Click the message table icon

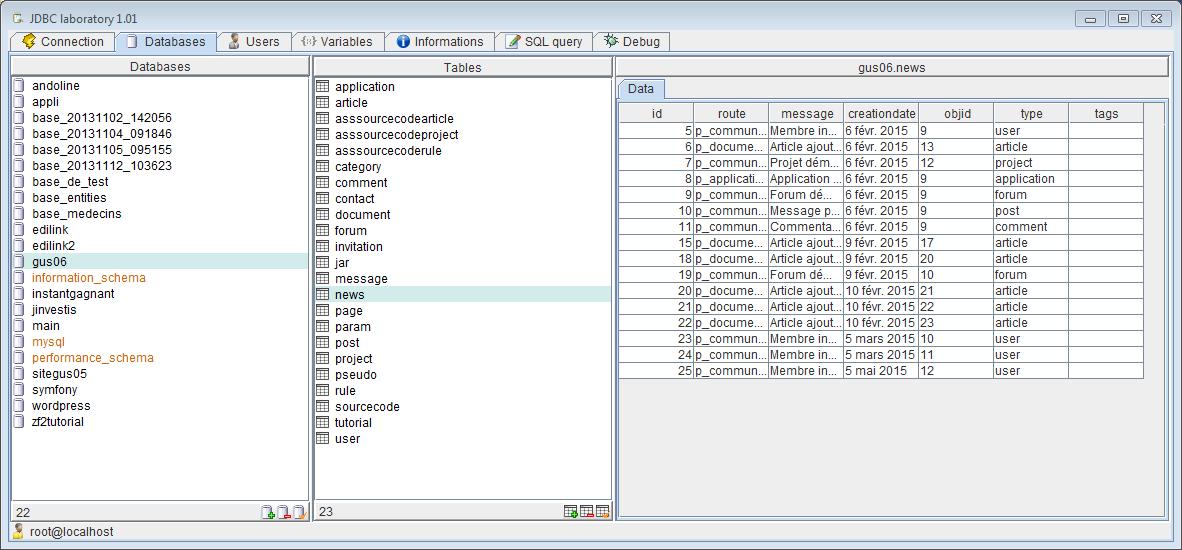323,278
